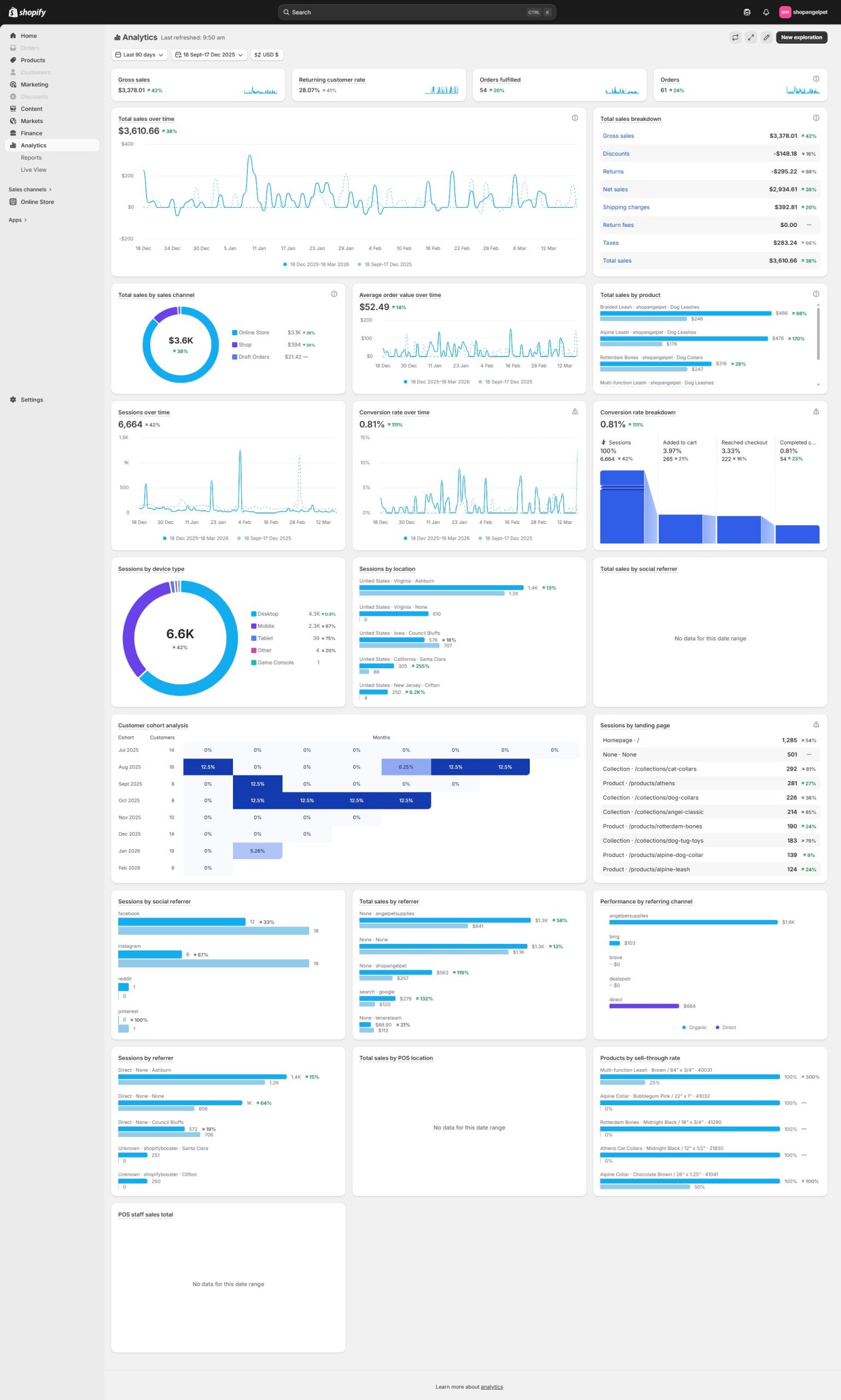841x1400 pixels.
Task: Click the auto-refresh icon beside New exploration
Action: point(735,37)
